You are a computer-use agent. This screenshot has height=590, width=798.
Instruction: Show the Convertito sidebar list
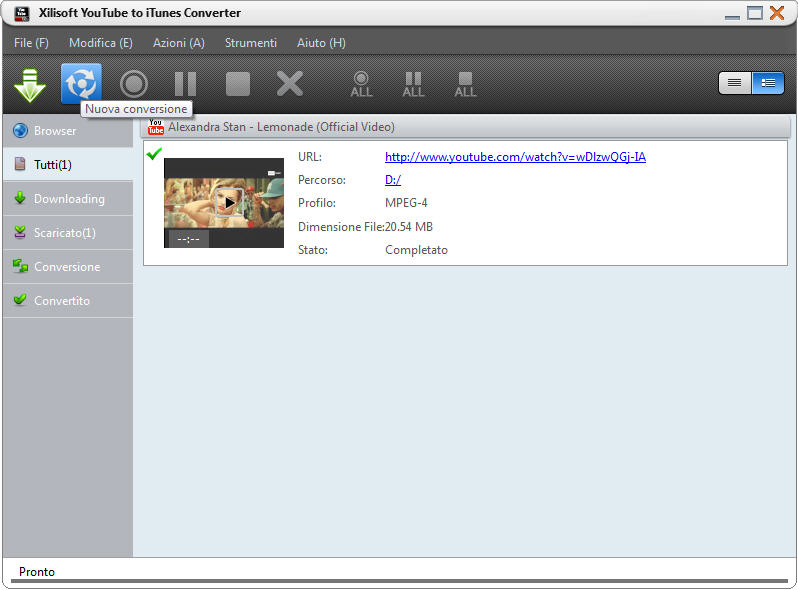coord(68,301)
